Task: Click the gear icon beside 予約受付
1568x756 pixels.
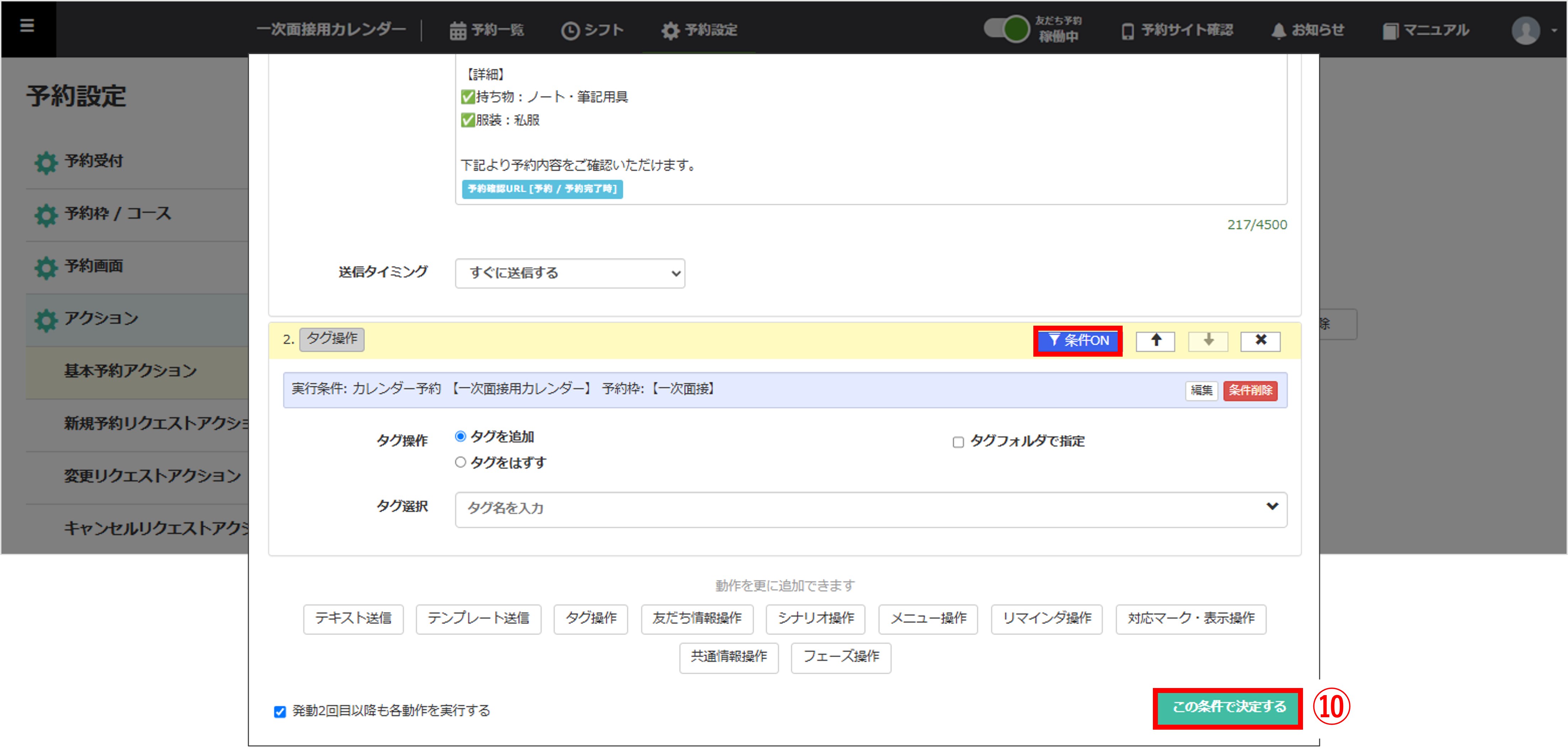Action: point(46,162)
